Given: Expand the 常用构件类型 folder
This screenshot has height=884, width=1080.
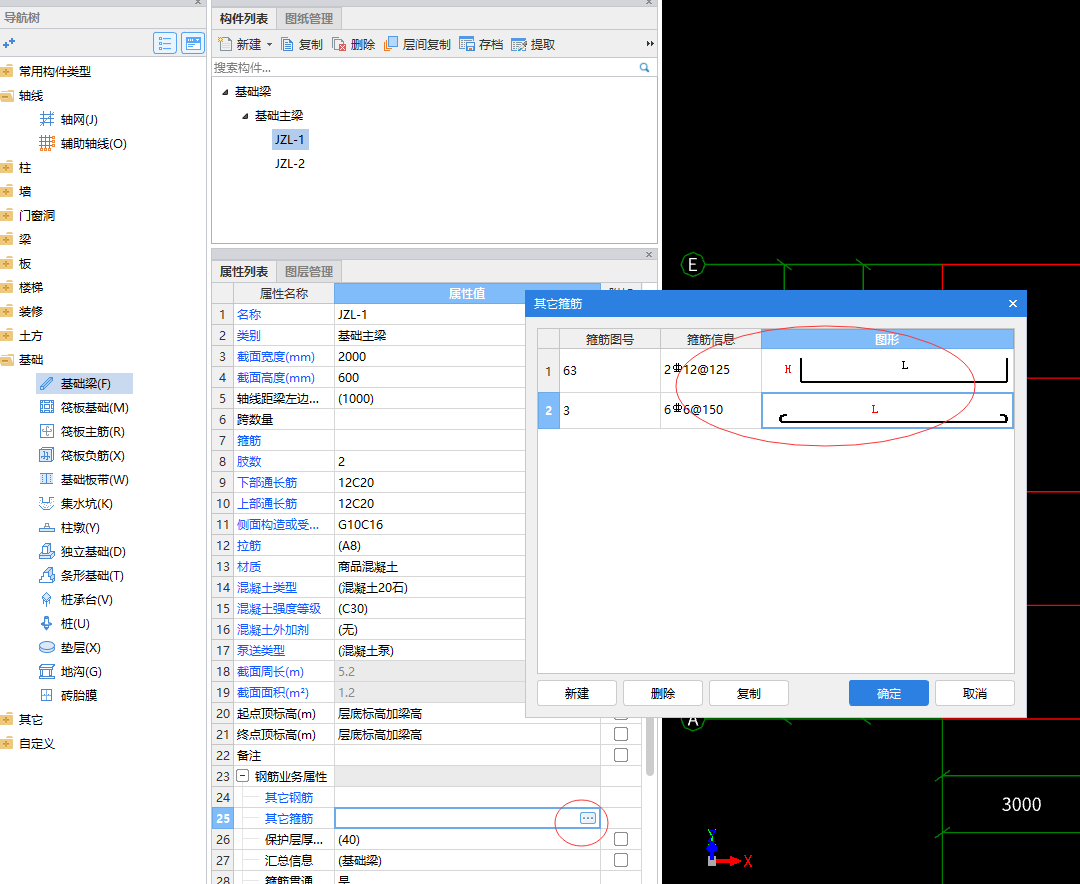Looking at the screenshot, I should (7, 71).
